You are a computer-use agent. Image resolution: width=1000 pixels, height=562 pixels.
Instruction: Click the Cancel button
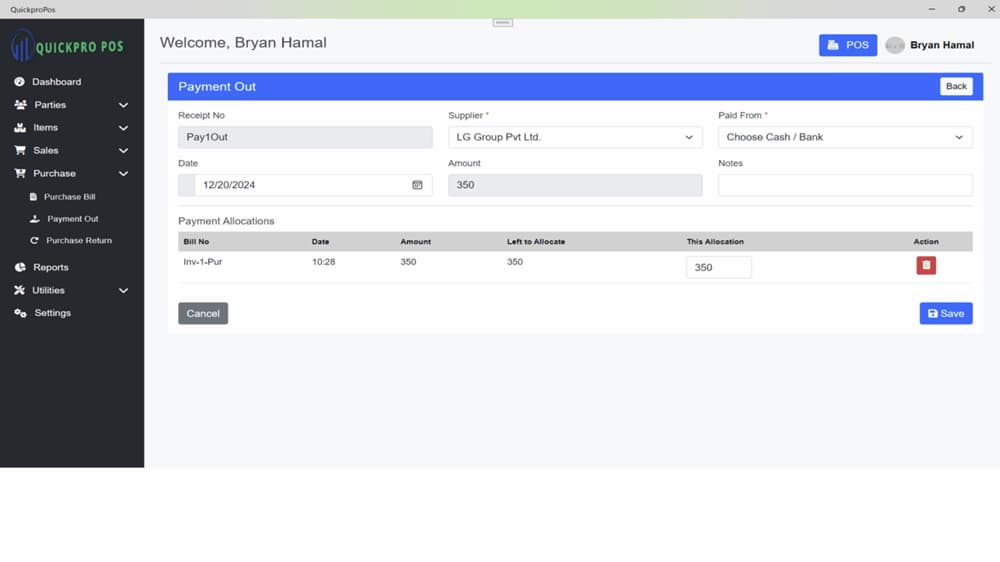click(x=203, y=313)
